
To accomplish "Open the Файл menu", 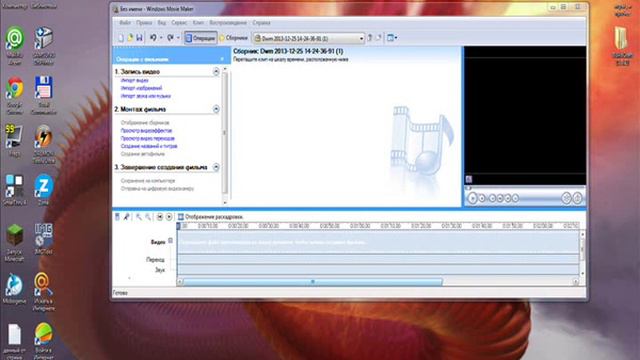I will [125, 23].
